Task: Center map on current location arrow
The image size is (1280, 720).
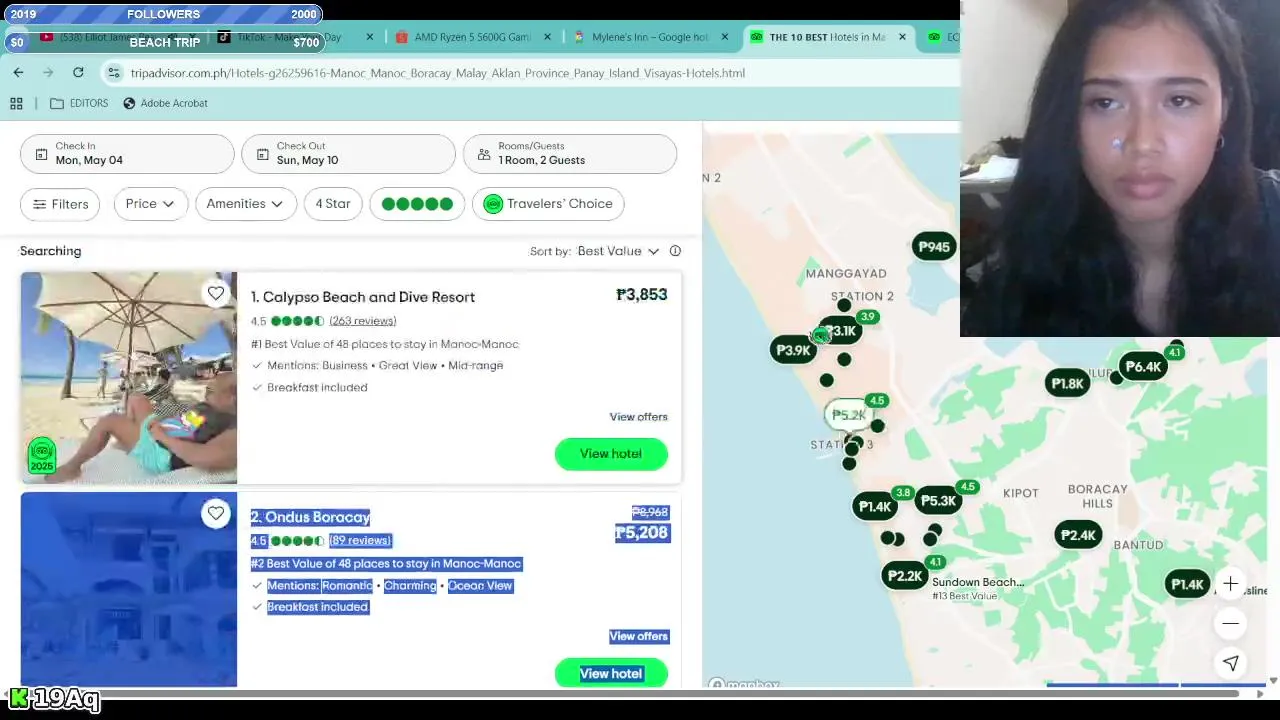Action: click(x=1231, y=662)
